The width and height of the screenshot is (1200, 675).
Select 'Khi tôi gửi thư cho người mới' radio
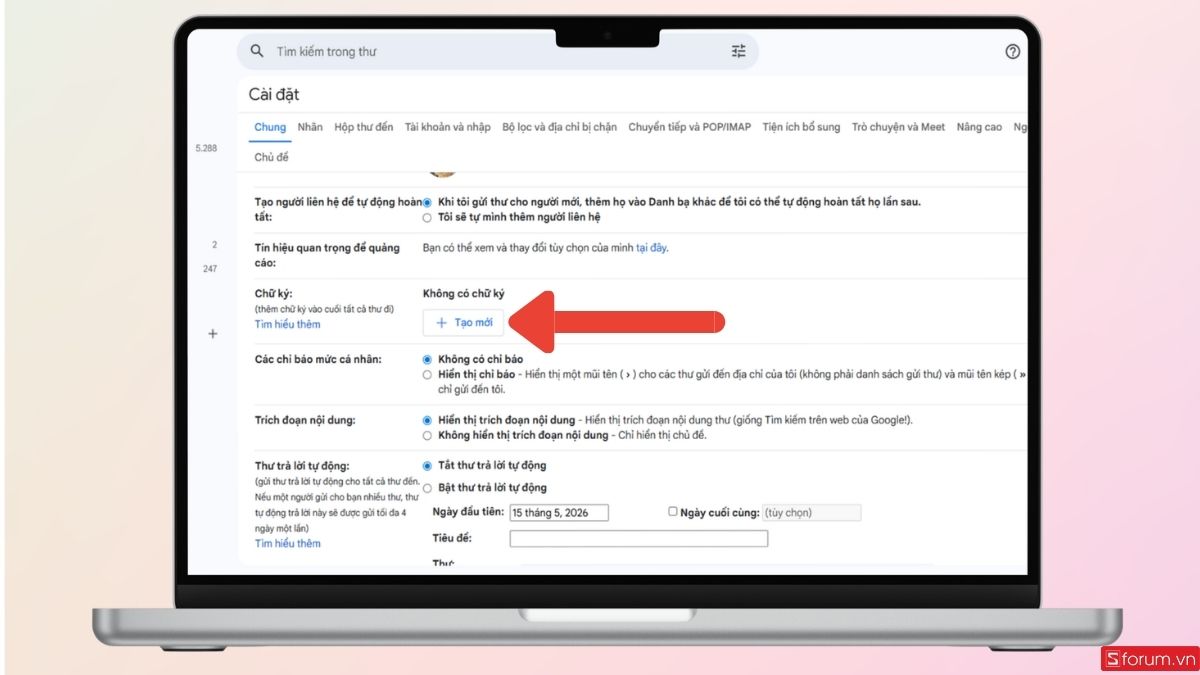[x=428, y=202]
